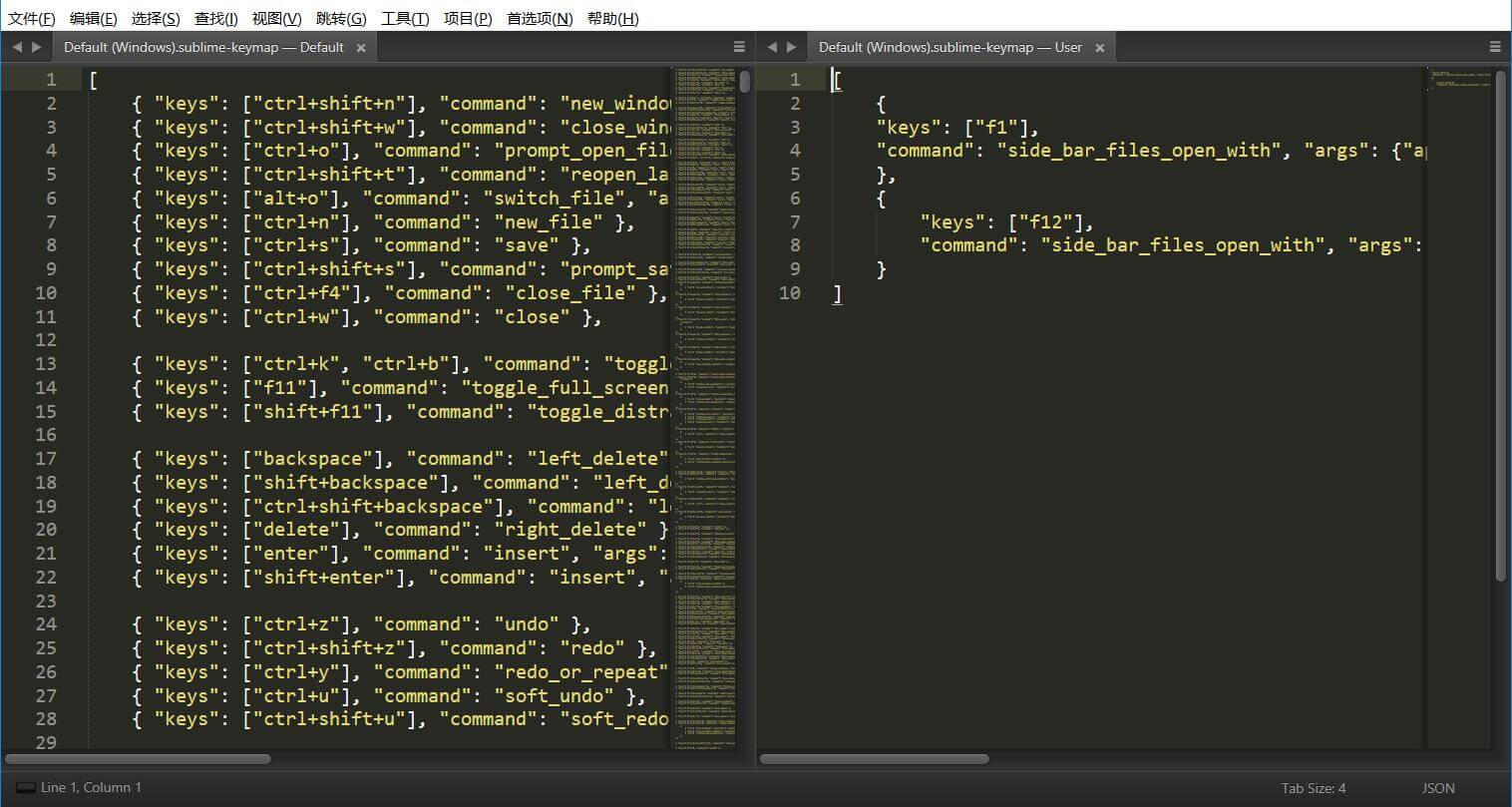Toggle side bar icon in status bar

click(26, 788)
